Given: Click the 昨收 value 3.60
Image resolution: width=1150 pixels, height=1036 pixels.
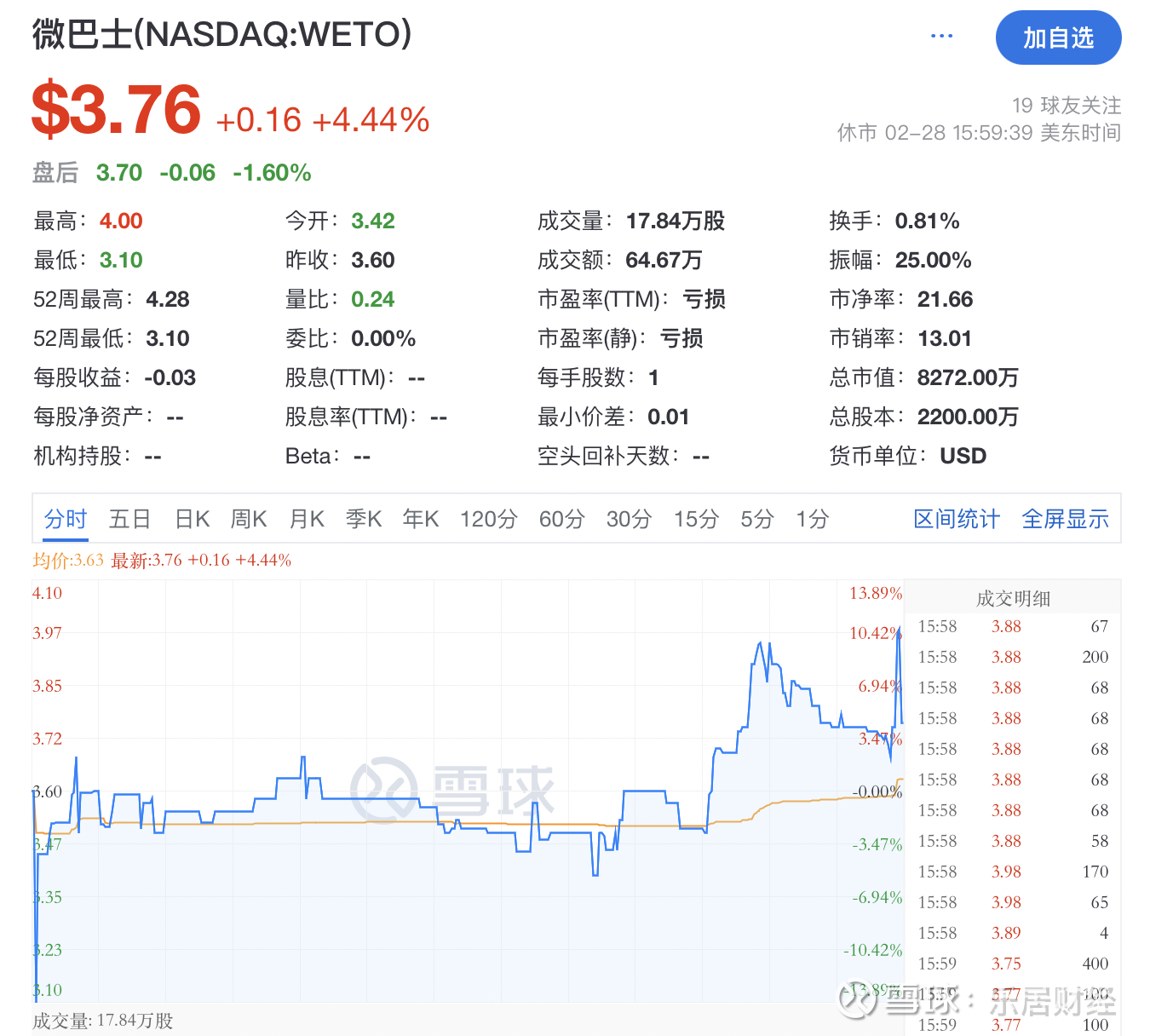Looking at the screenshot, I should click(x=373, y=261).
